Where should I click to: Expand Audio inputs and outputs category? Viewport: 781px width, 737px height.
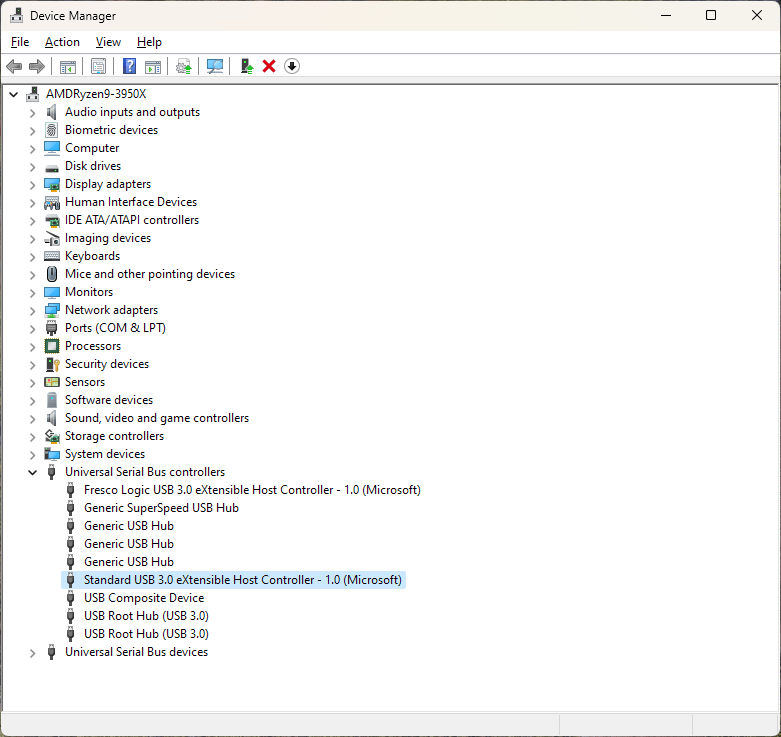(x=32, y=113)
